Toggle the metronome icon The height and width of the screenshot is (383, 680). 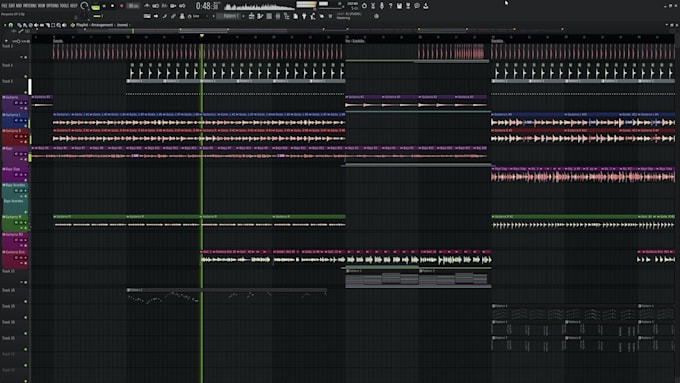pyautogui.click(x=147, y=6)
